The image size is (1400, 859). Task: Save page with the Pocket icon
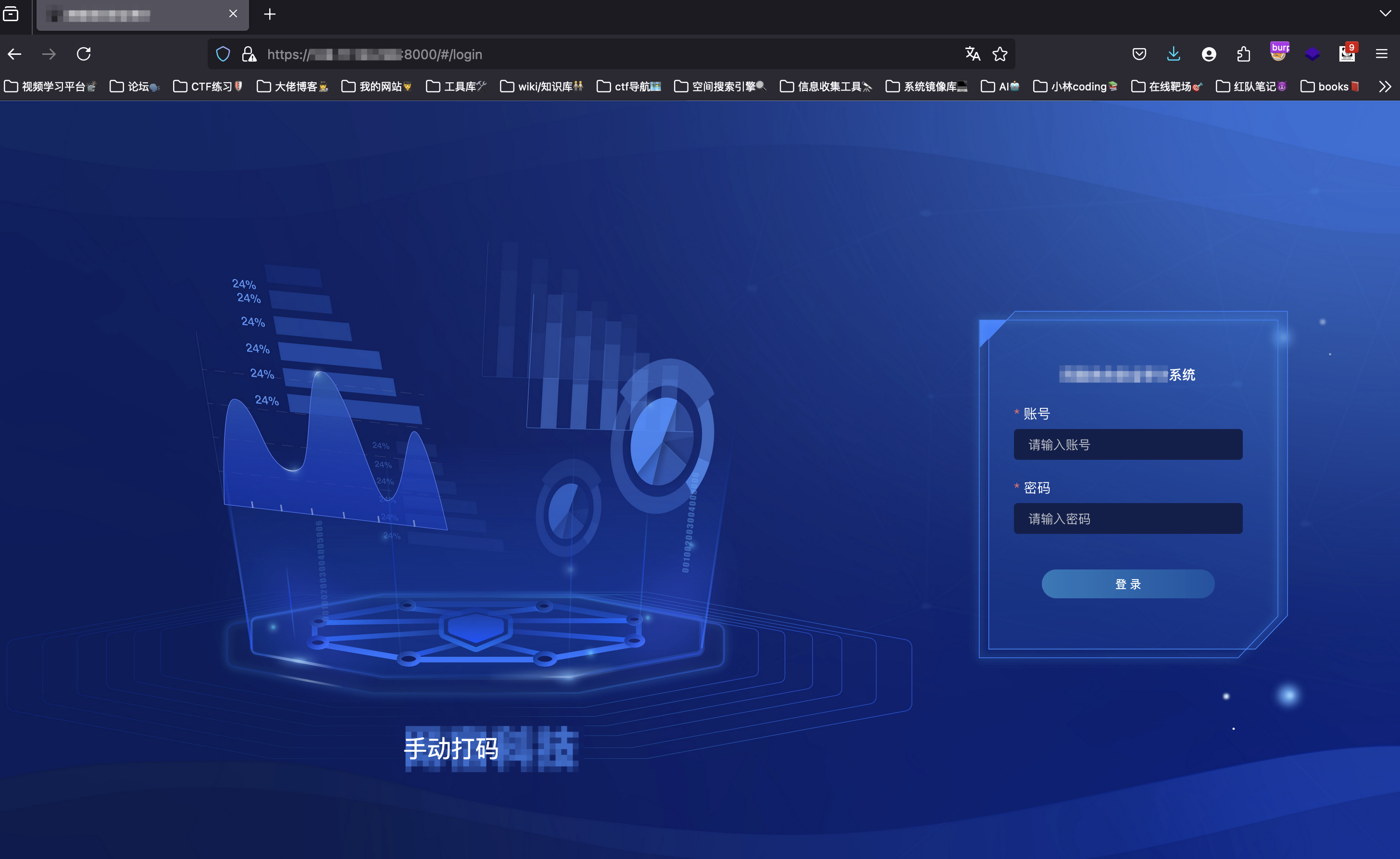(1139, 54)
